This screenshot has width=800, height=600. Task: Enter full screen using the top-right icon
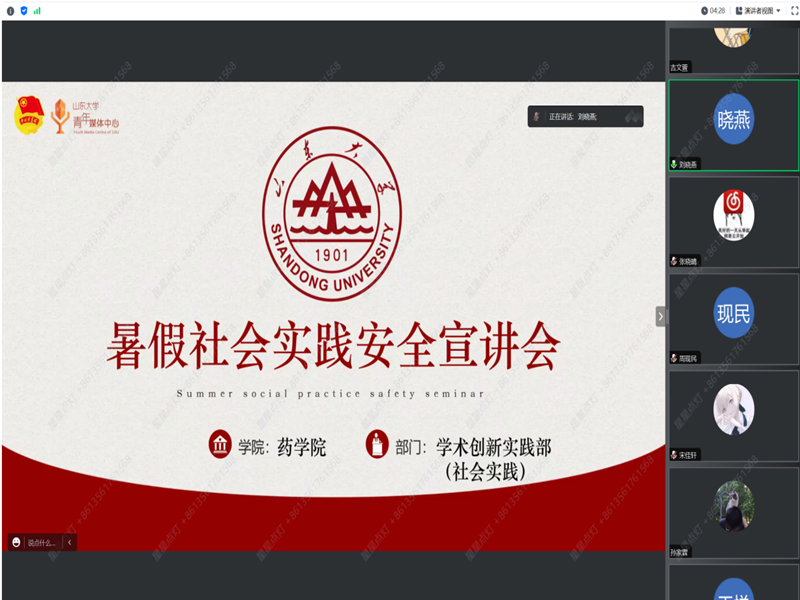coord(790,10)
